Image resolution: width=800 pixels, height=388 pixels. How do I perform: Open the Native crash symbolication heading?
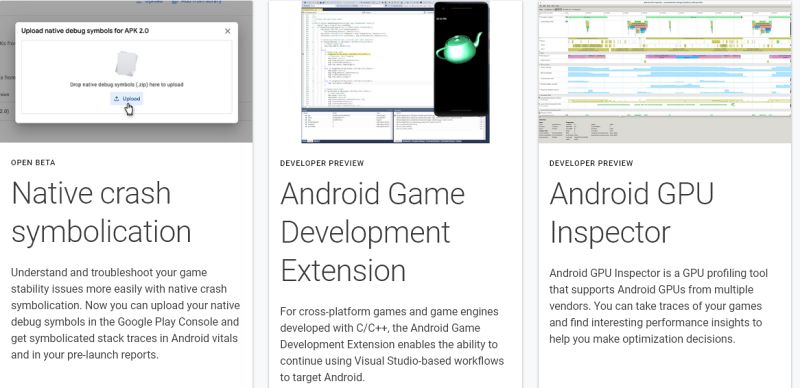tap(101, 212)
